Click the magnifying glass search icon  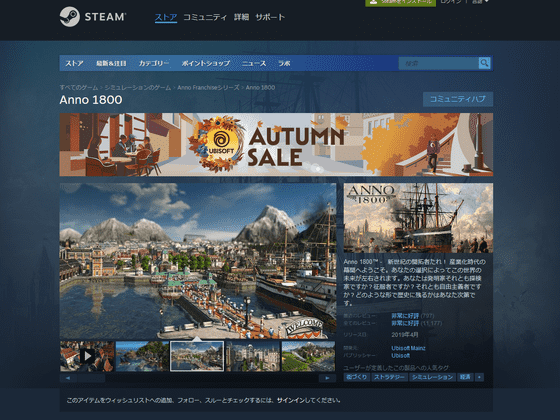[484, 63]
